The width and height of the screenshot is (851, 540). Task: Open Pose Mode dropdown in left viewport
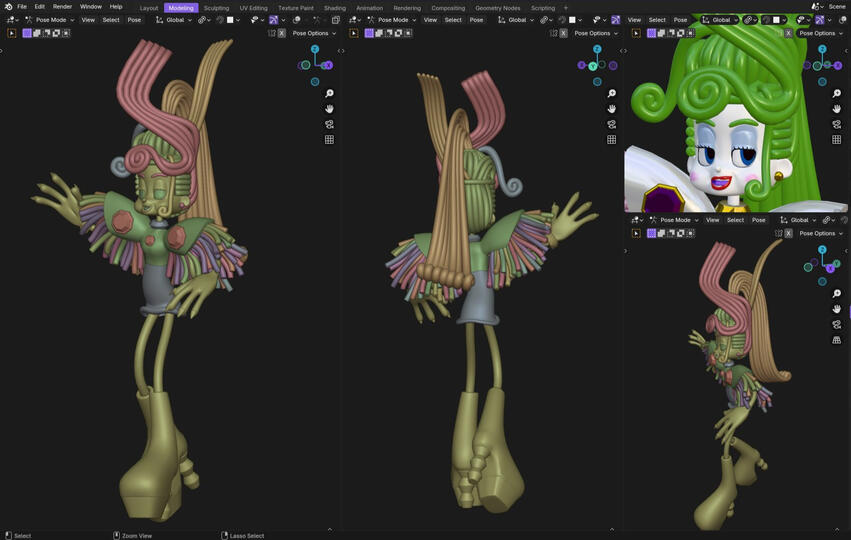click(49, 20)
